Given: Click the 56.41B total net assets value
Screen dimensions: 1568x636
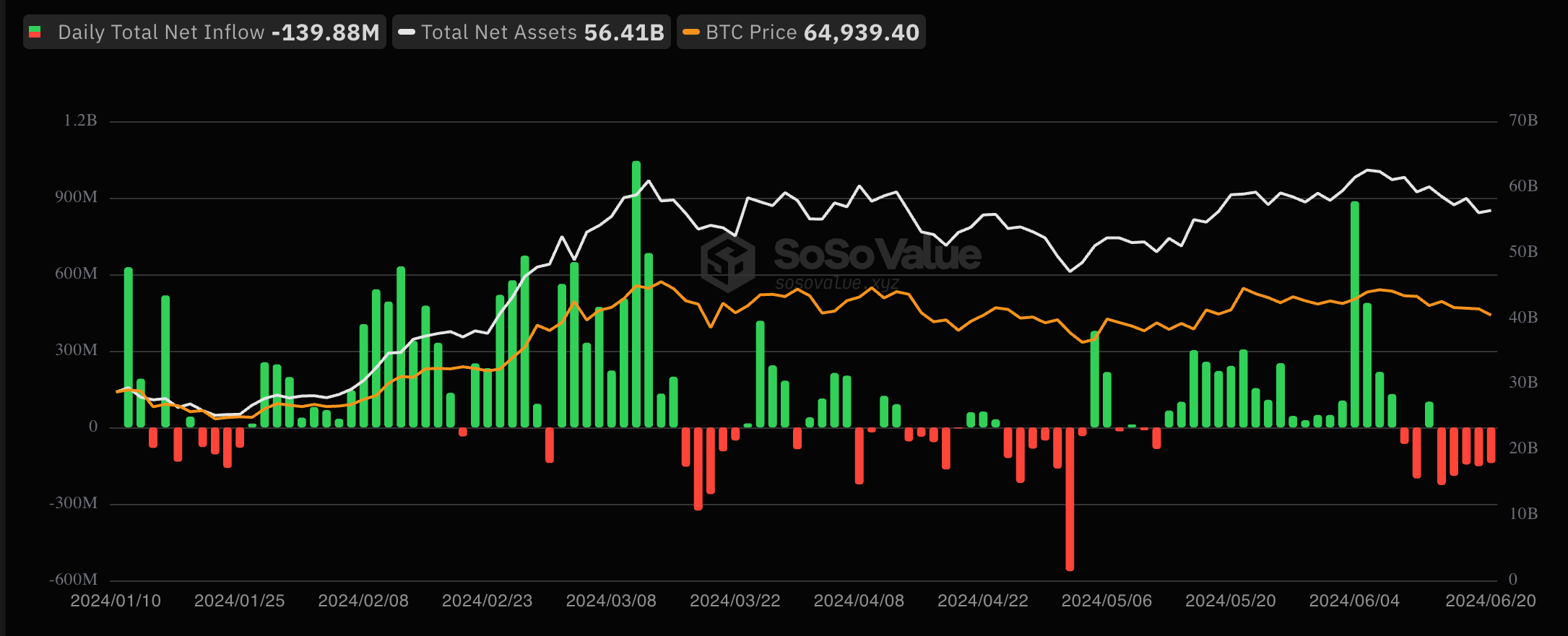Looking at the screenshot, I should pos(624,32).
